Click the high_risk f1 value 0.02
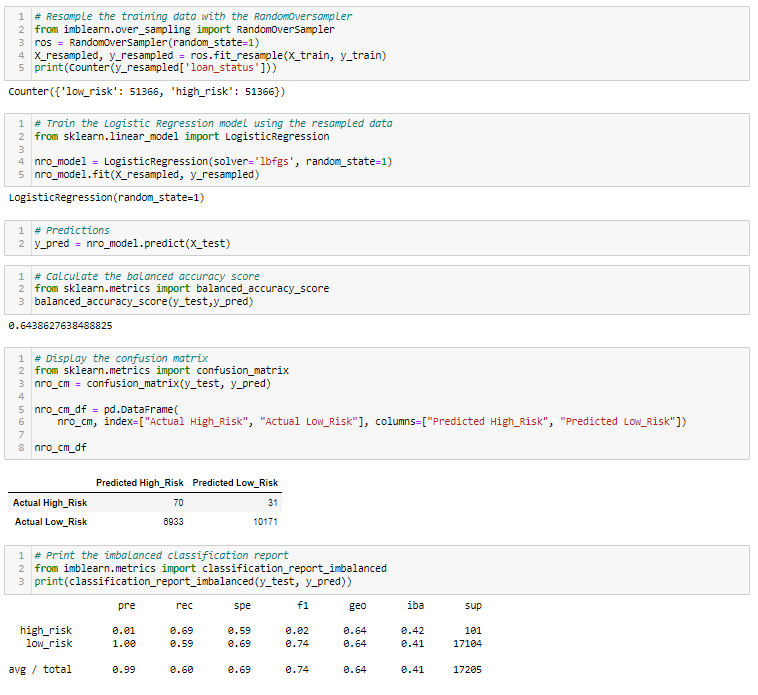758x695 pixels. click(x=297, y=631)
